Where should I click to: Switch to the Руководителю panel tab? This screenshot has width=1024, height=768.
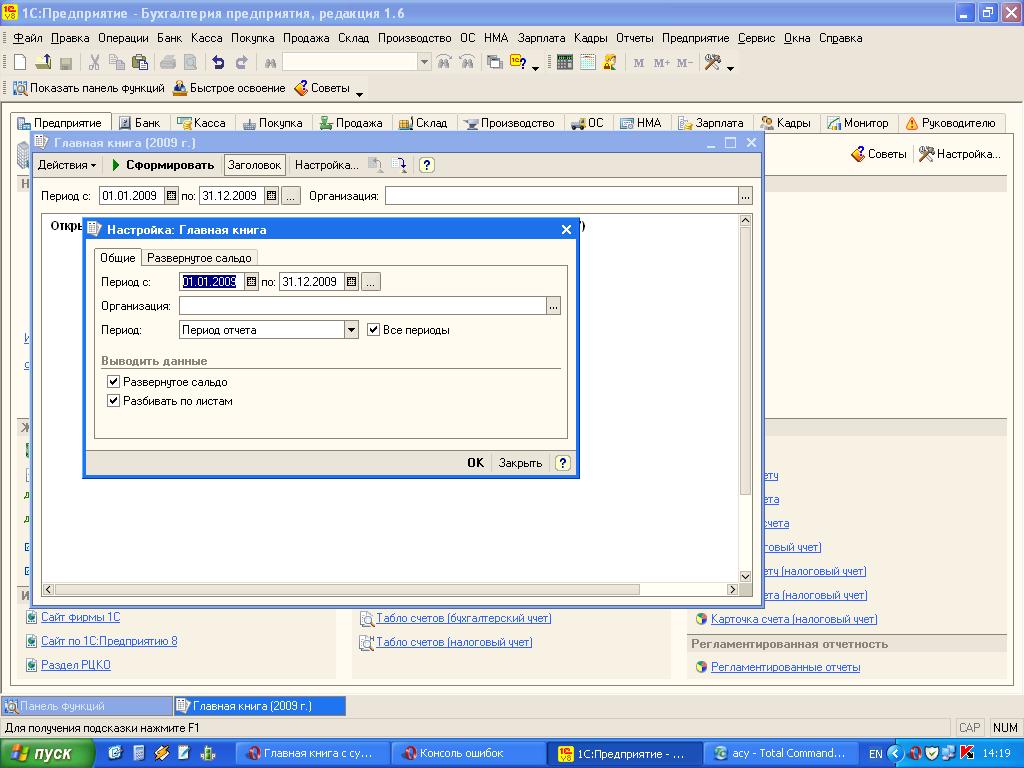[951, 123]
